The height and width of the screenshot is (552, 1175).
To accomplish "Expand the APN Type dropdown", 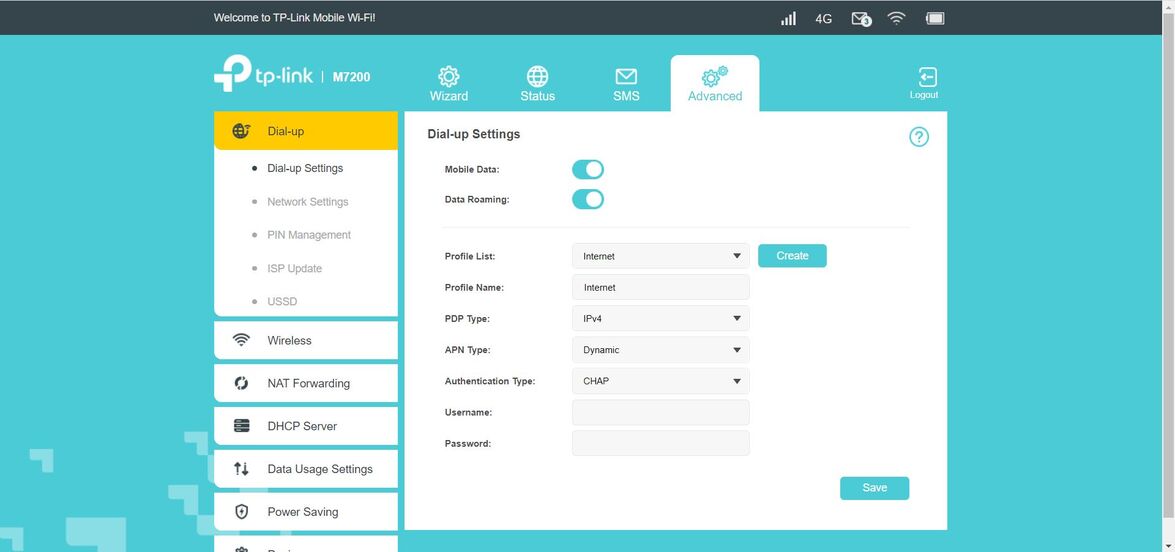I will point(660,350).
